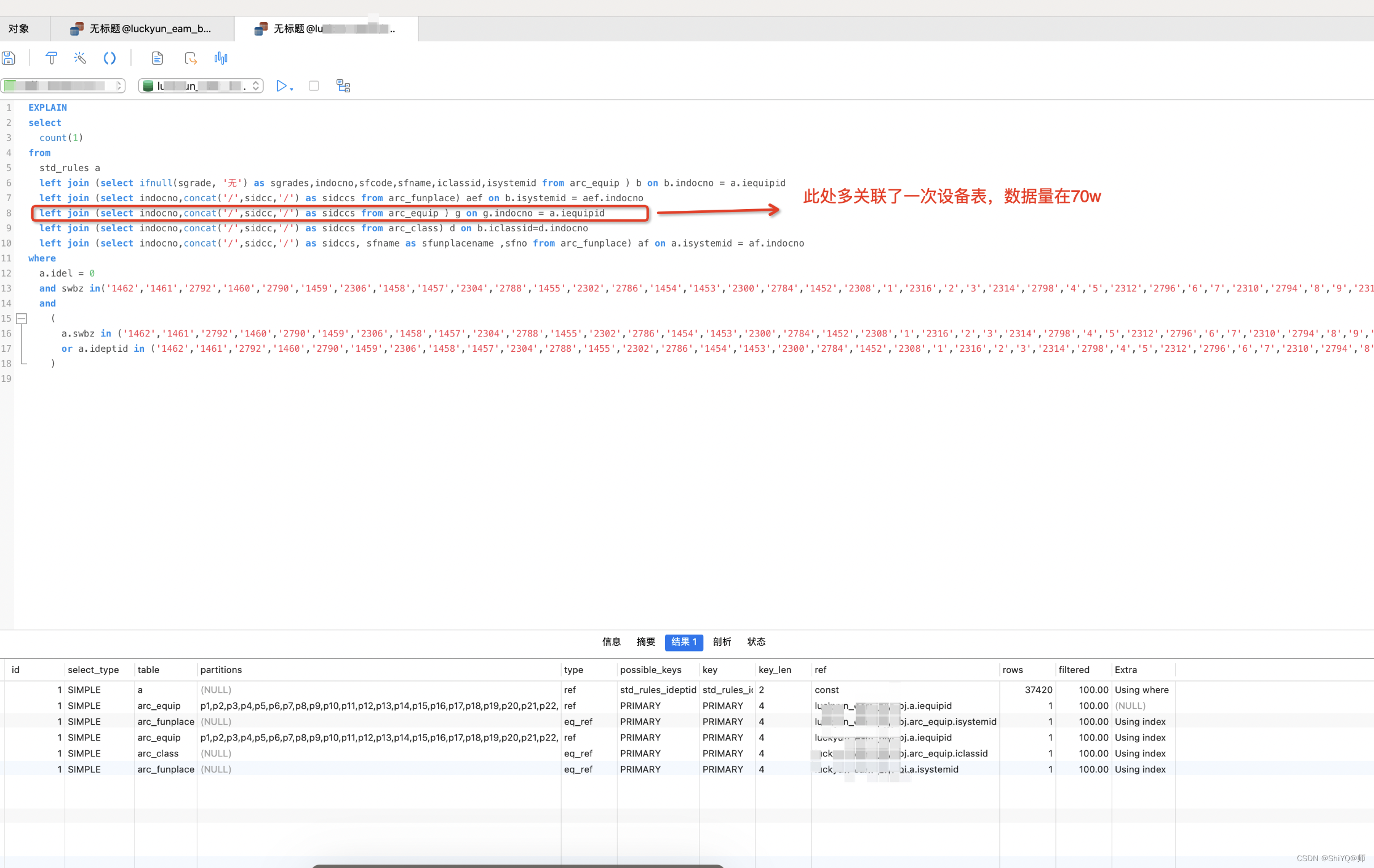Click the 'const' ref cell

tap(905, 690)
